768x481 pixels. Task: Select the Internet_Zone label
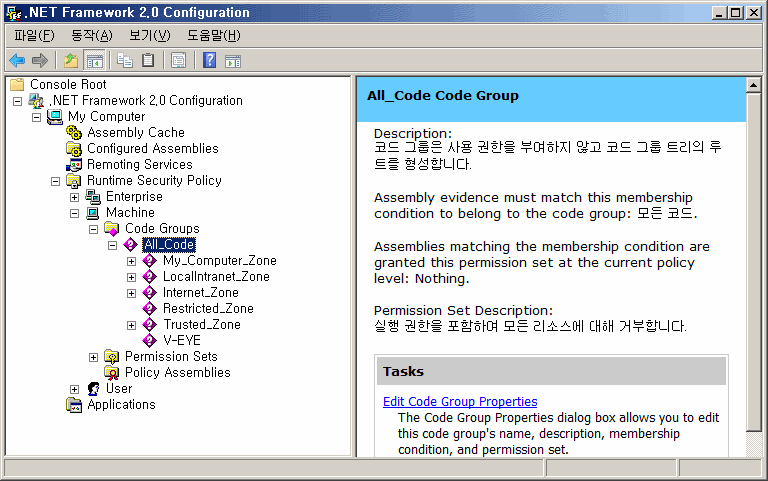click(x=200, y=292)
